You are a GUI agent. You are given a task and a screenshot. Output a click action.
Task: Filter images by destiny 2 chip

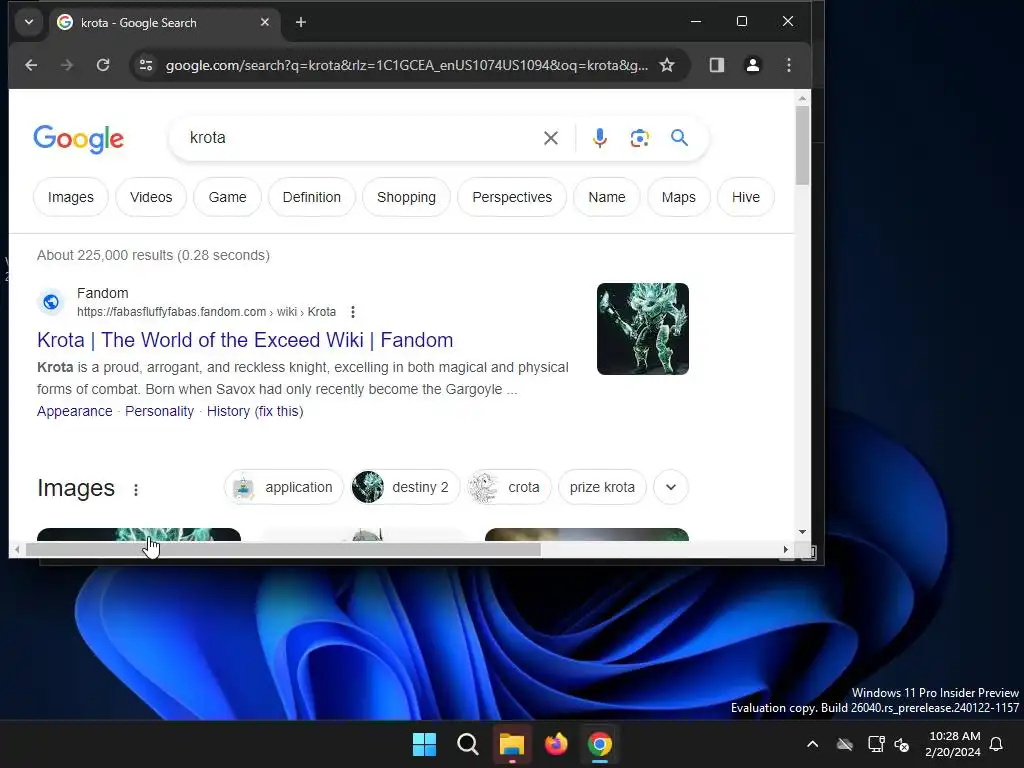405,487
